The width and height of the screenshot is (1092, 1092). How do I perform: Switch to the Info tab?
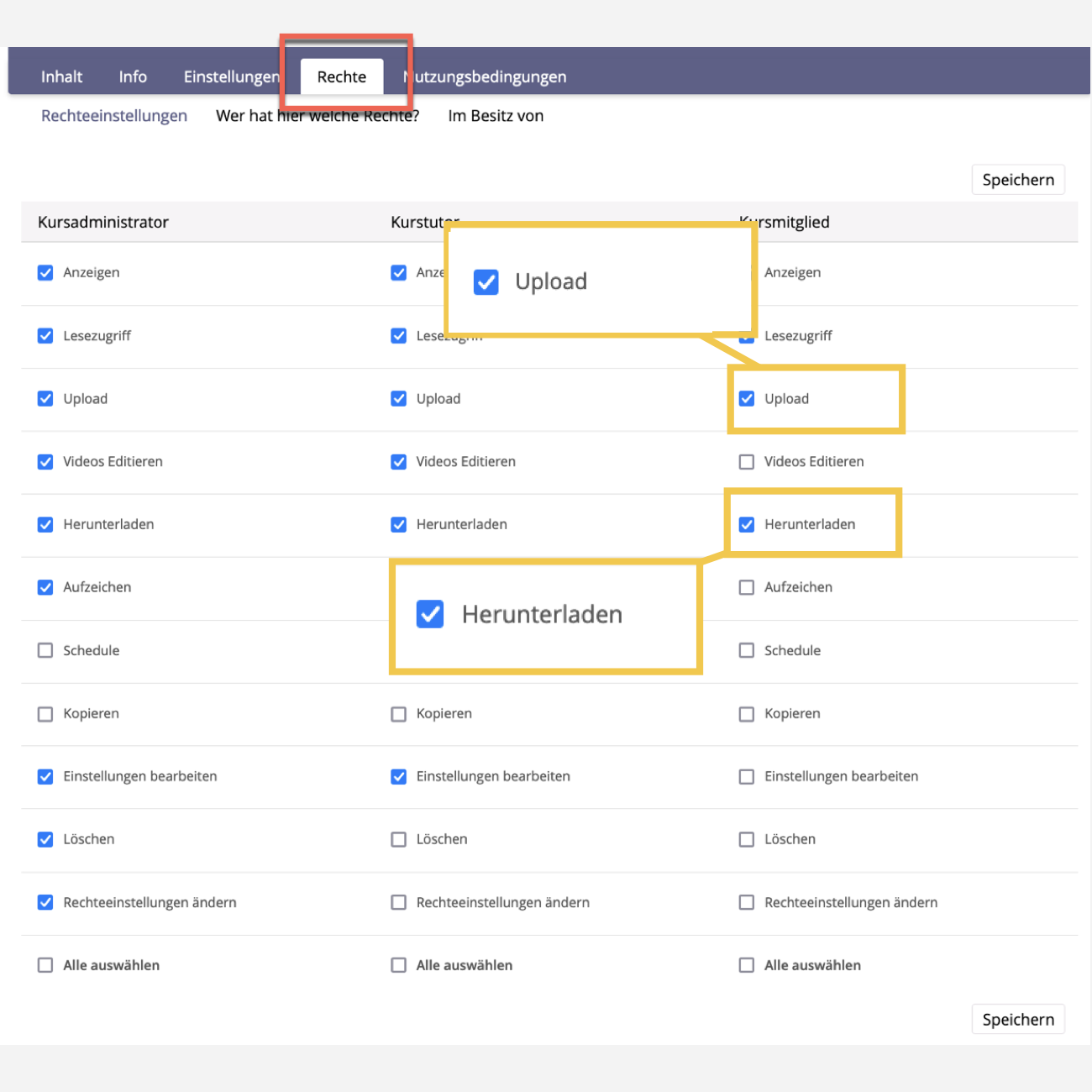tap(133, 76)
